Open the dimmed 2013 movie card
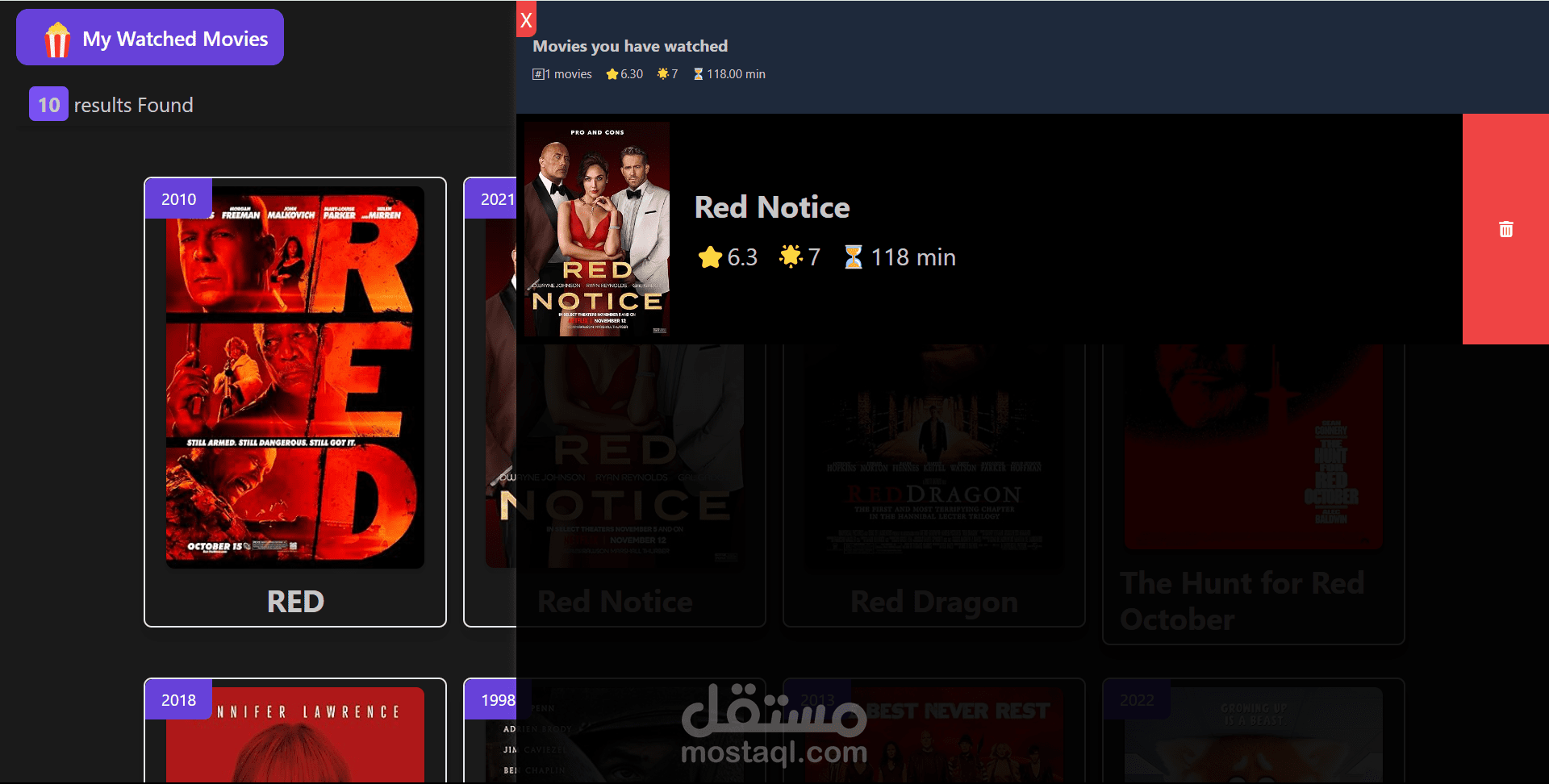Viewport: 1549px width, 784px height. pos(933,731)
